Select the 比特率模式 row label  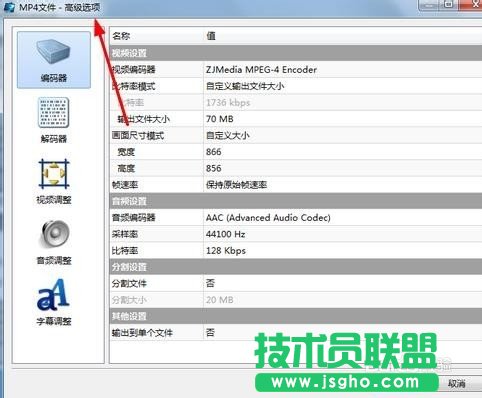tap(133, 86)
